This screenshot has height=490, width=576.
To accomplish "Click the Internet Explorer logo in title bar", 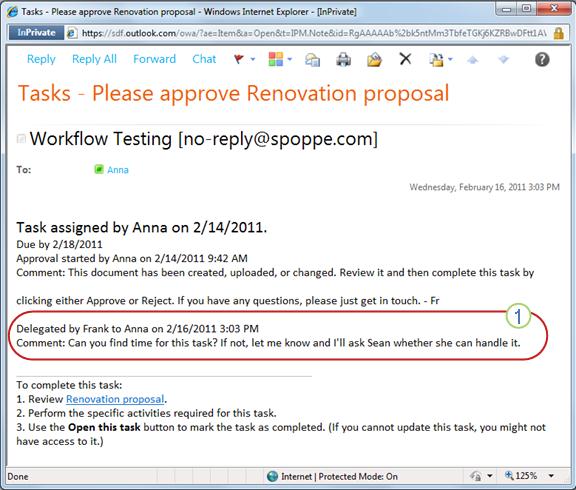I will (12, 11).
